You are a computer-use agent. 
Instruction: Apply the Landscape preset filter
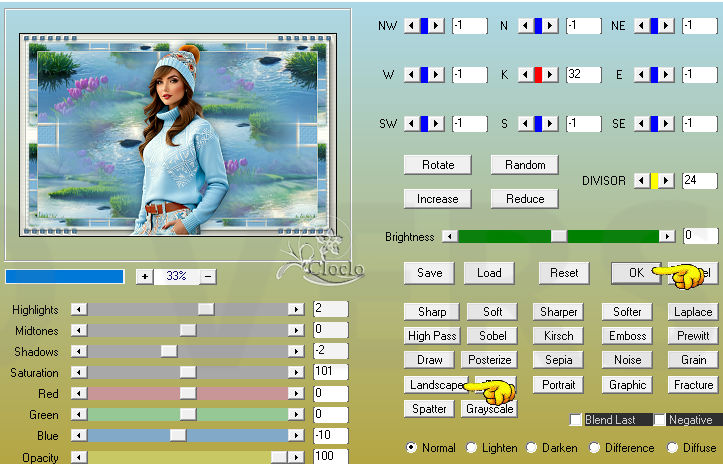436,385
